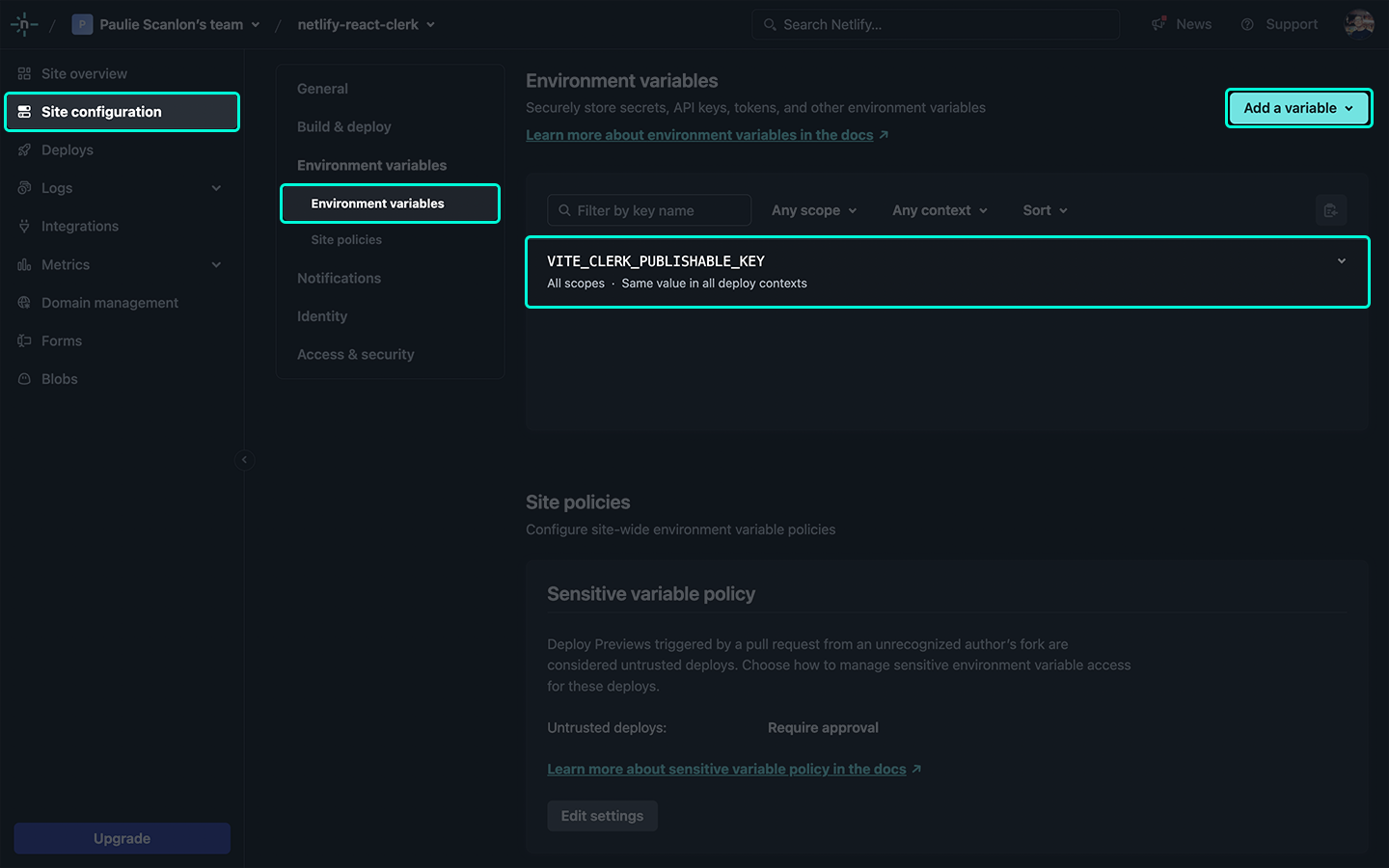This screenshot has width=1389, height=868.
Task: Open Identity settings
Action: pos(321,316)
